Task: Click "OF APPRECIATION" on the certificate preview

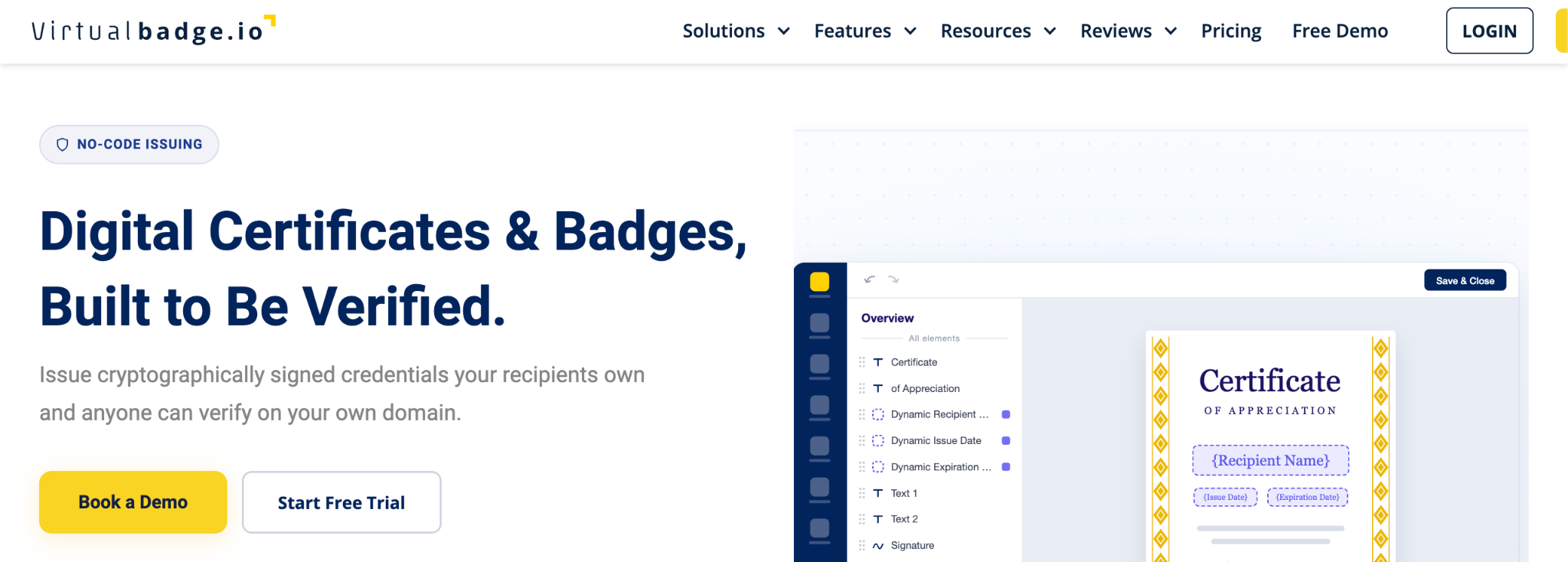Action: (x=1270, y=410)
